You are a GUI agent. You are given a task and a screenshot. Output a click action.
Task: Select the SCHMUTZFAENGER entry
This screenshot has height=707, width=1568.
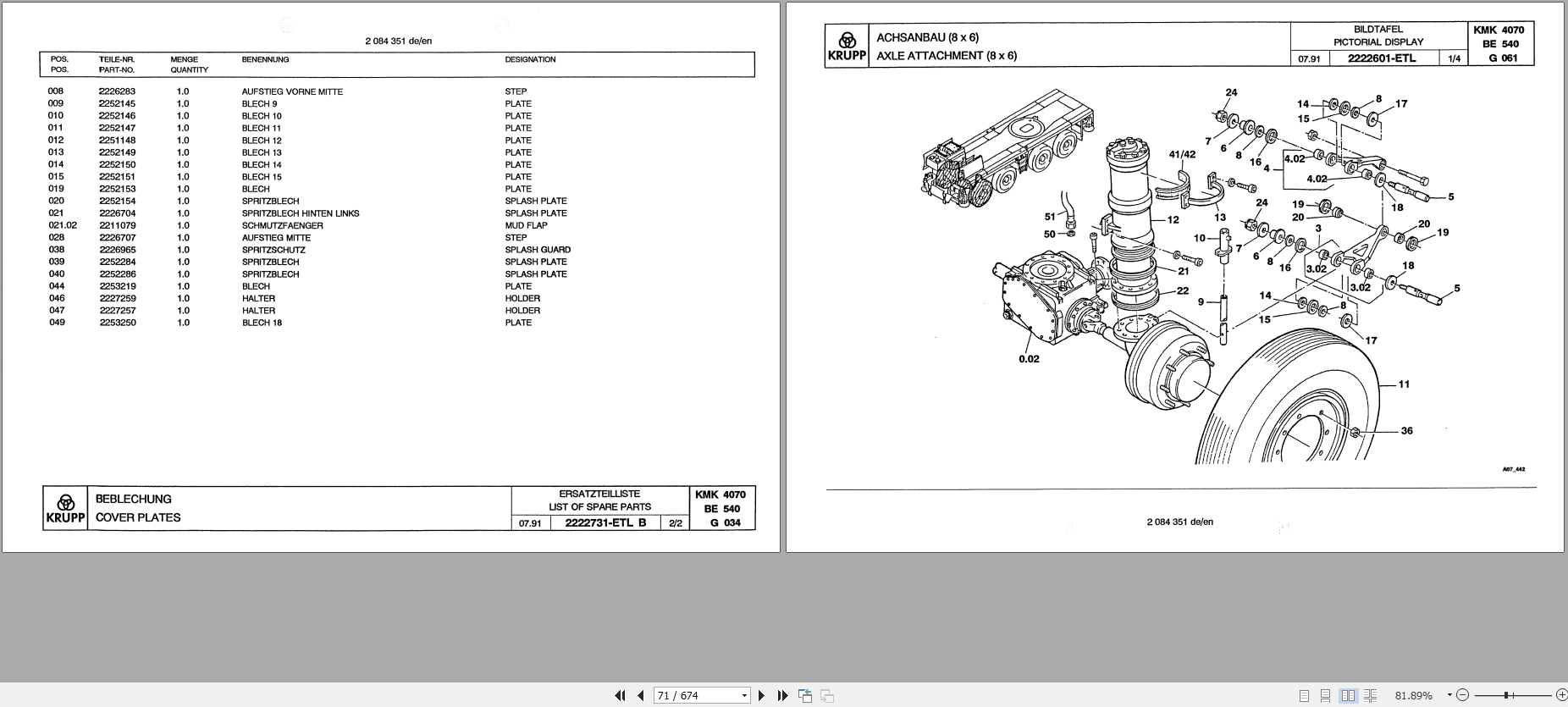pyautogui.click(x=282, y=225)
